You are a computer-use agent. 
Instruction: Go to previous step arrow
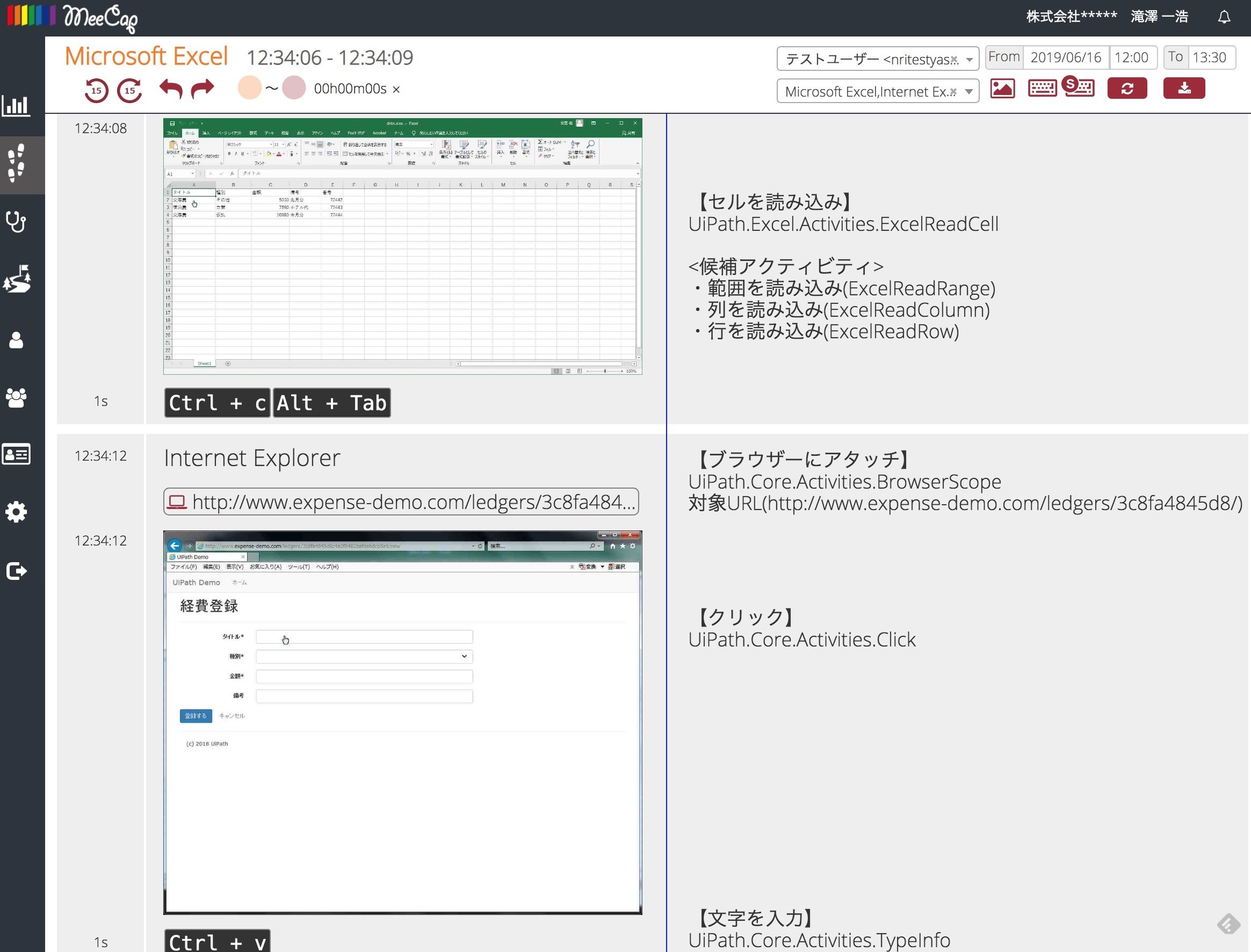[x=171, y=89]
